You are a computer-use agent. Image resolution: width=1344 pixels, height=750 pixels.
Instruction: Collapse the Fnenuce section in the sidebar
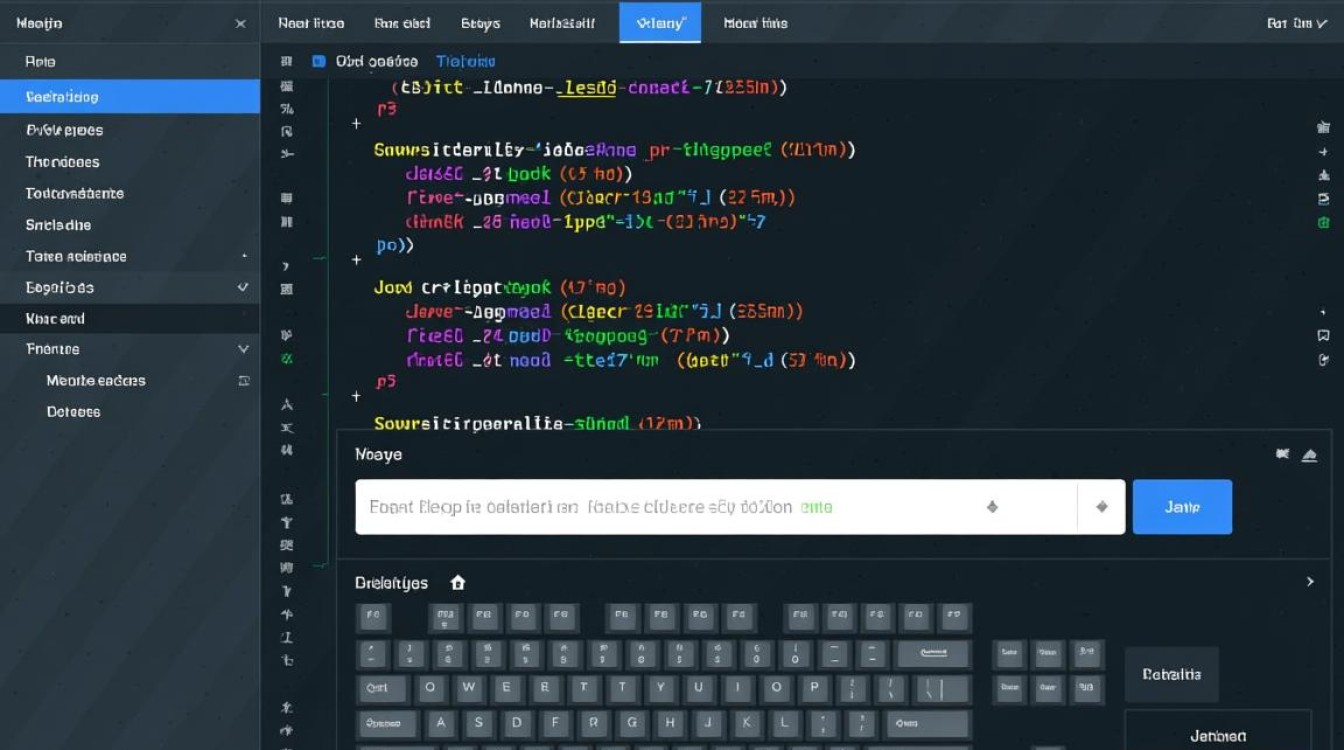(x=243, y=349)
